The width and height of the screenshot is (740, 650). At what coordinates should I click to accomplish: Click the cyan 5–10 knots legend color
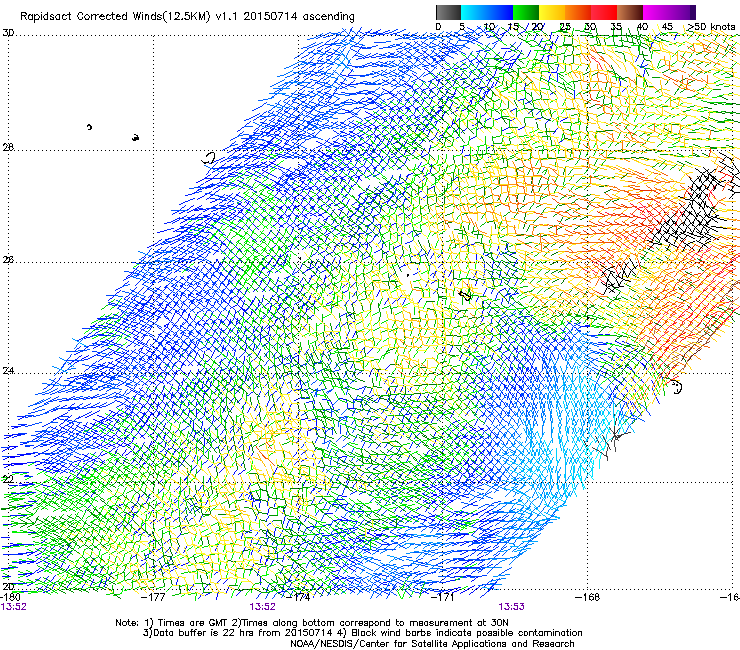[x=474, y=12]
